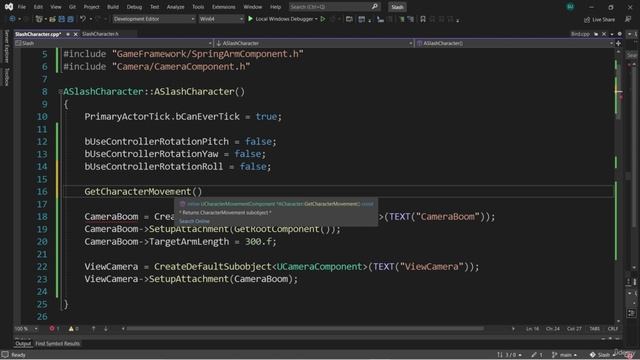Open the Help menu
This screenshot has height=360, width=640.
point(276,7)
